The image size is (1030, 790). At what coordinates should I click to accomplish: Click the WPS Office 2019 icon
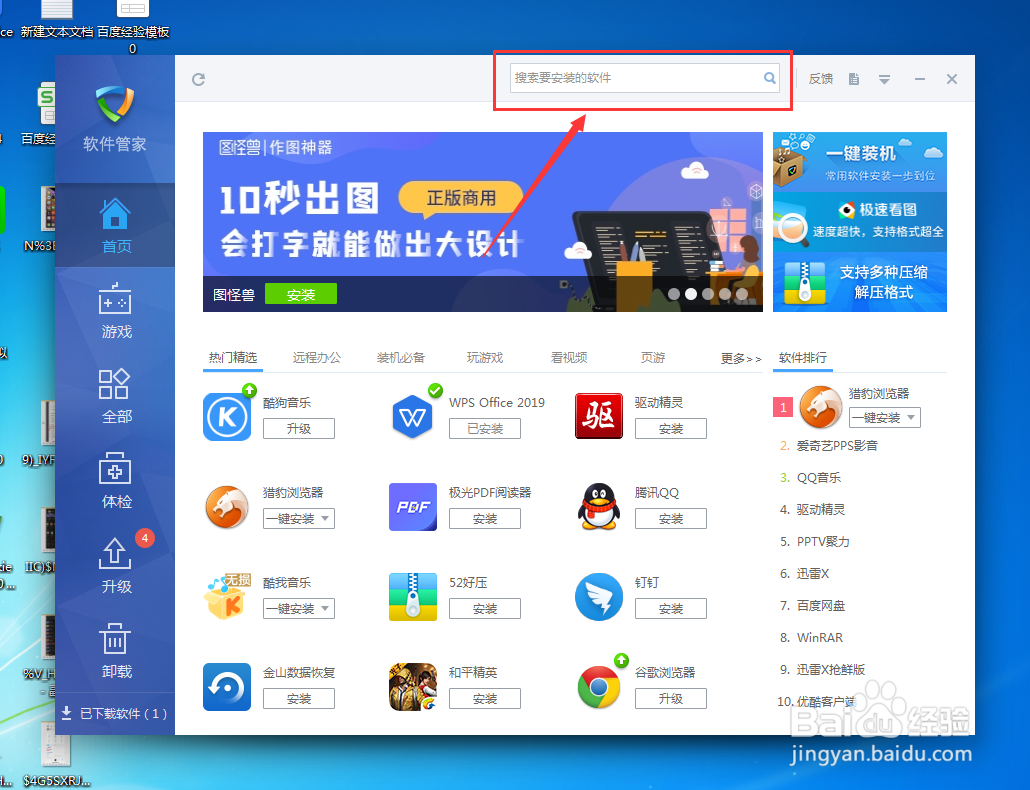click(x=413, y=416)
